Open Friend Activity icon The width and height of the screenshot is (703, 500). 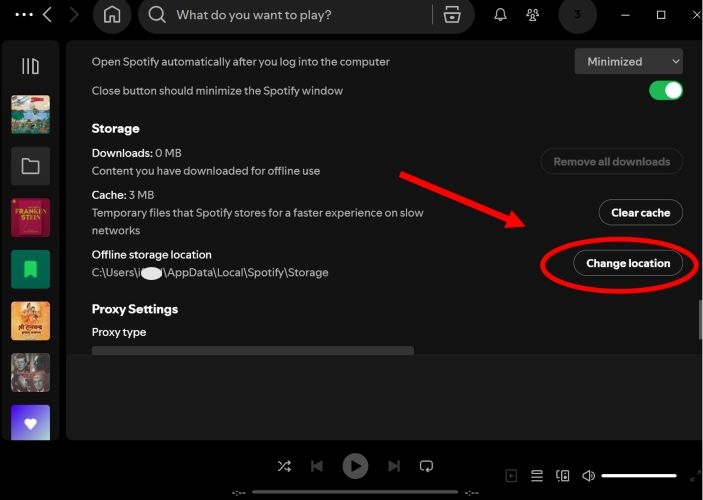(x=533, y=15)
